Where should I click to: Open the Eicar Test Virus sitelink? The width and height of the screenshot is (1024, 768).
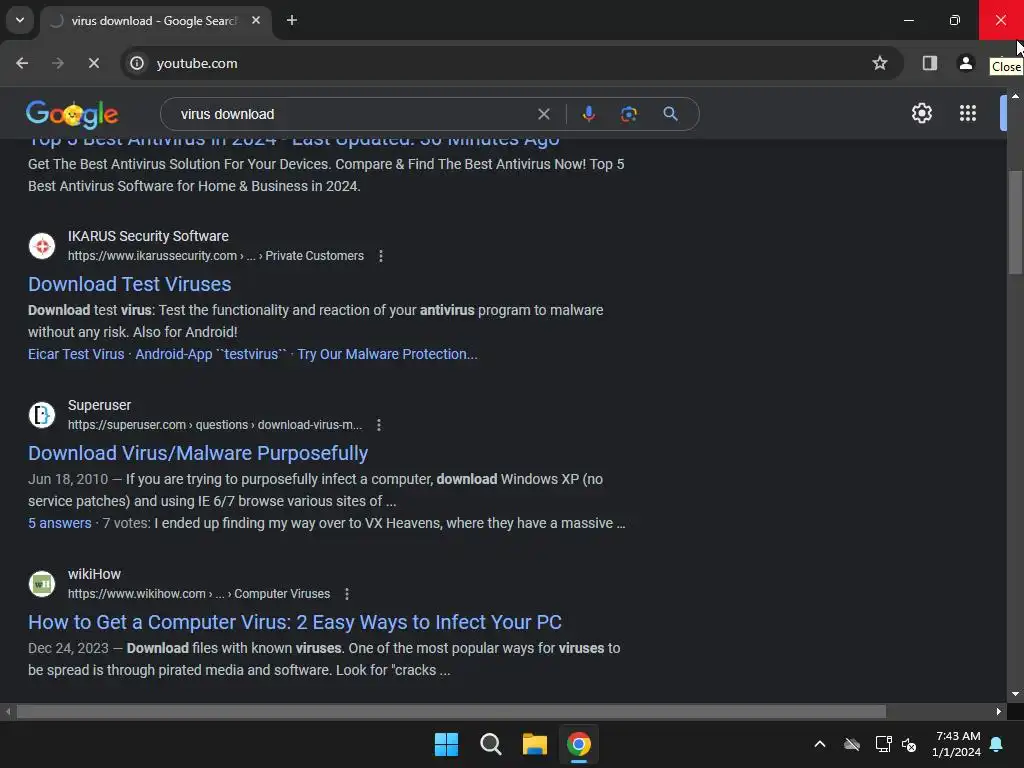pyautogui.click(x=76, y=354)
